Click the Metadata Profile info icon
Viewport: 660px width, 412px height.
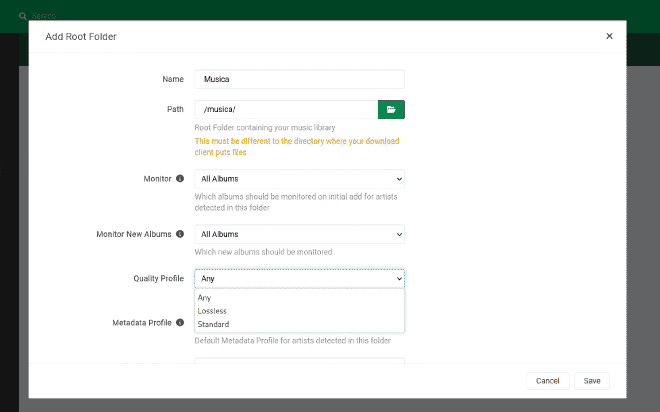coord(180,322)
